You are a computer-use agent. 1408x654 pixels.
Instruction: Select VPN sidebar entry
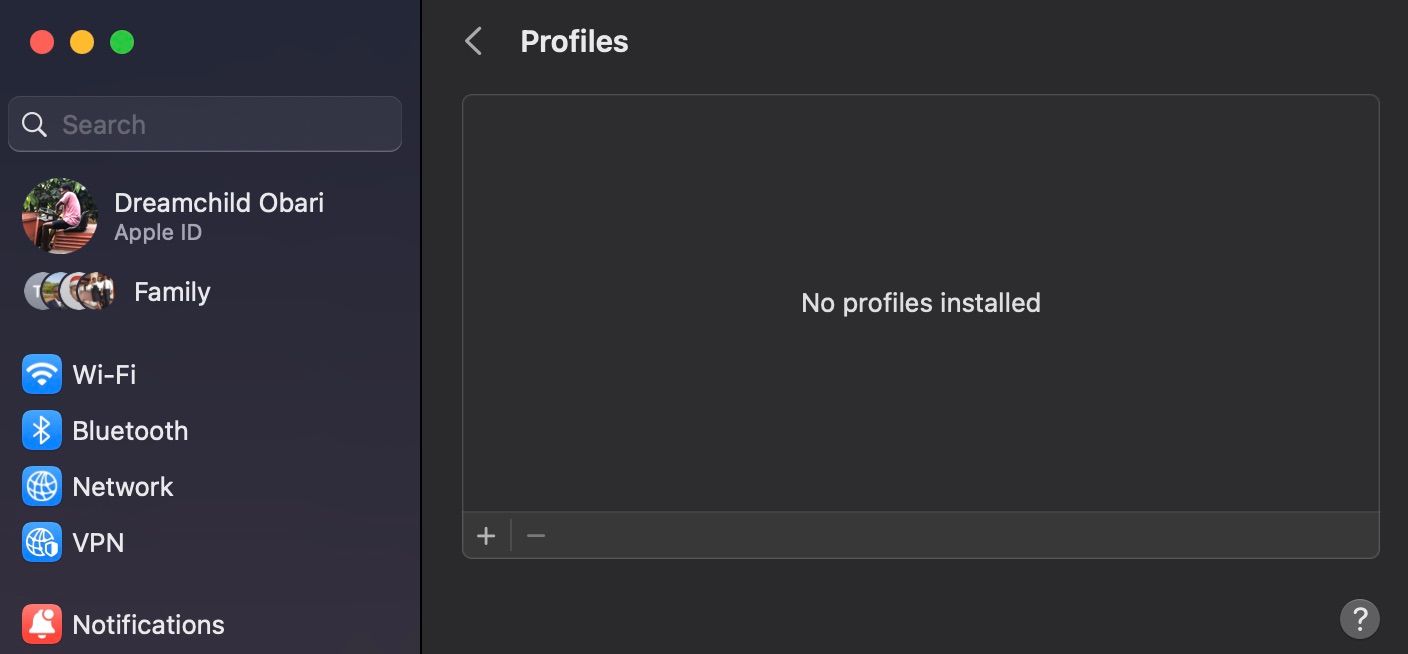98,543
